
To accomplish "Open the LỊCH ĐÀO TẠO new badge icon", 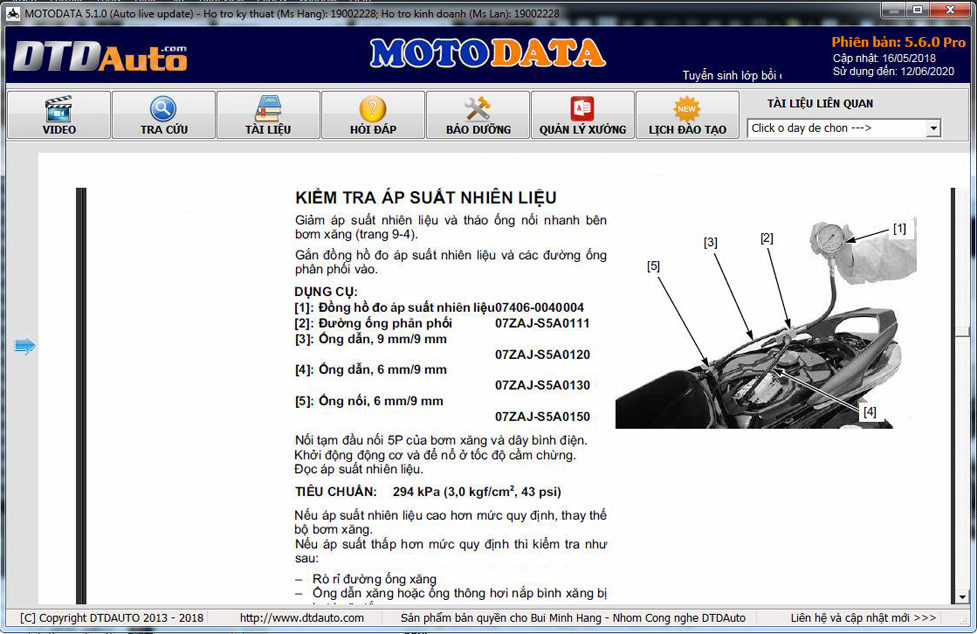I will pyautogui.click(x=687, y=109).
